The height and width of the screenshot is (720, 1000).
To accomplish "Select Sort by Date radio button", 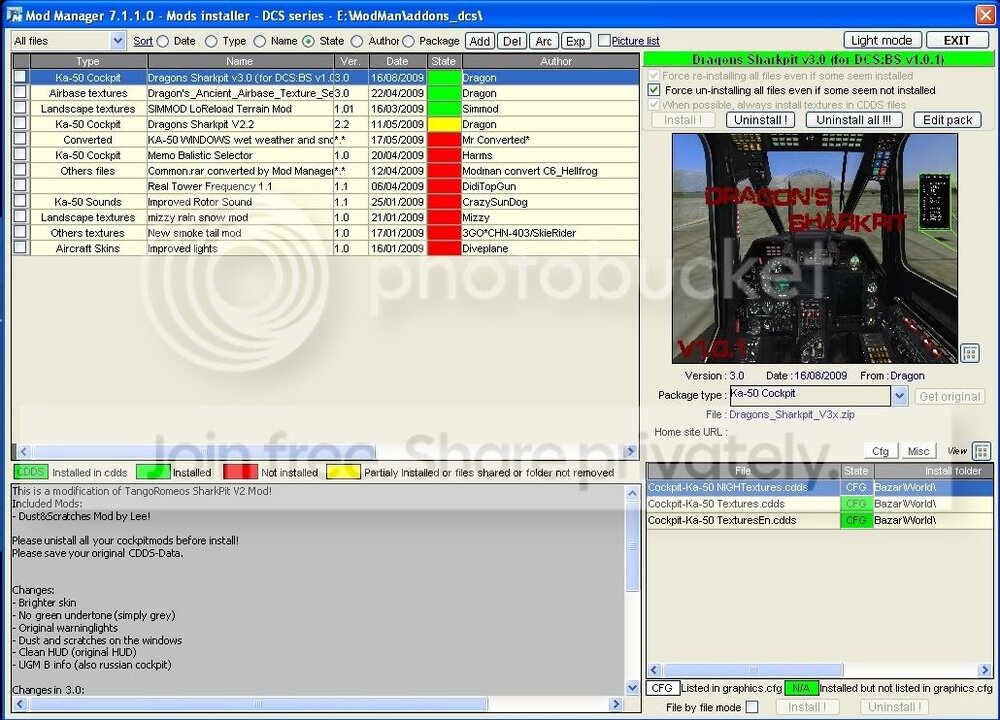I will (x=163, y=41).
